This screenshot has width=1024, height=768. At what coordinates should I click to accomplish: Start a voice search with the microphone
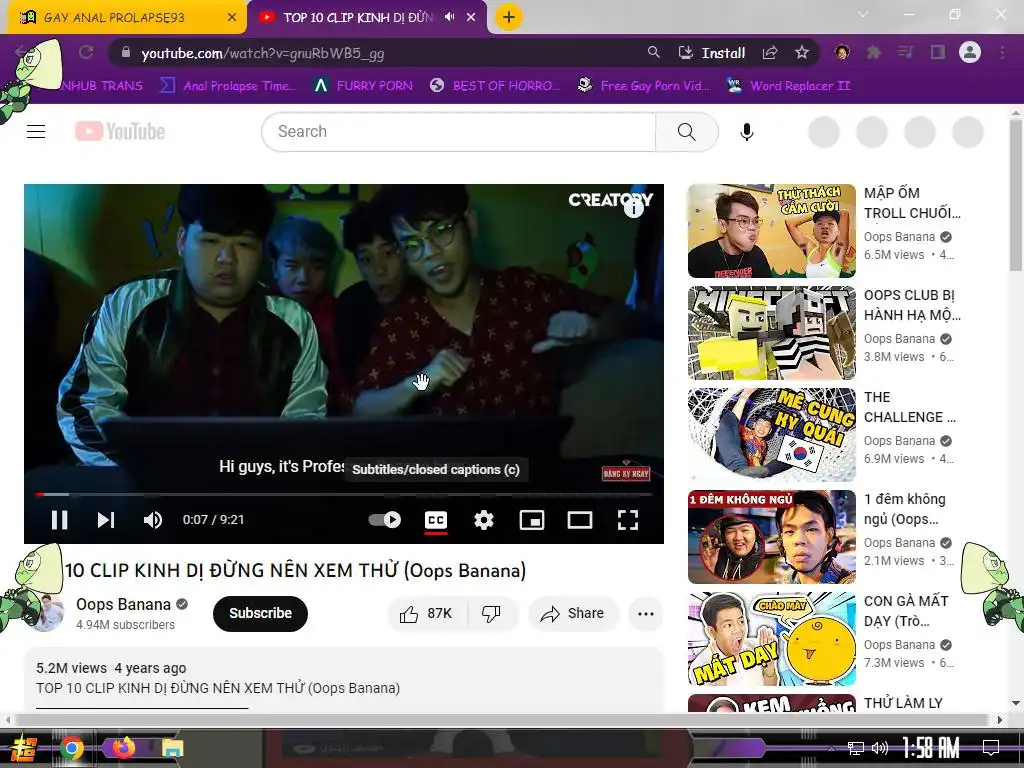[746, 132]
